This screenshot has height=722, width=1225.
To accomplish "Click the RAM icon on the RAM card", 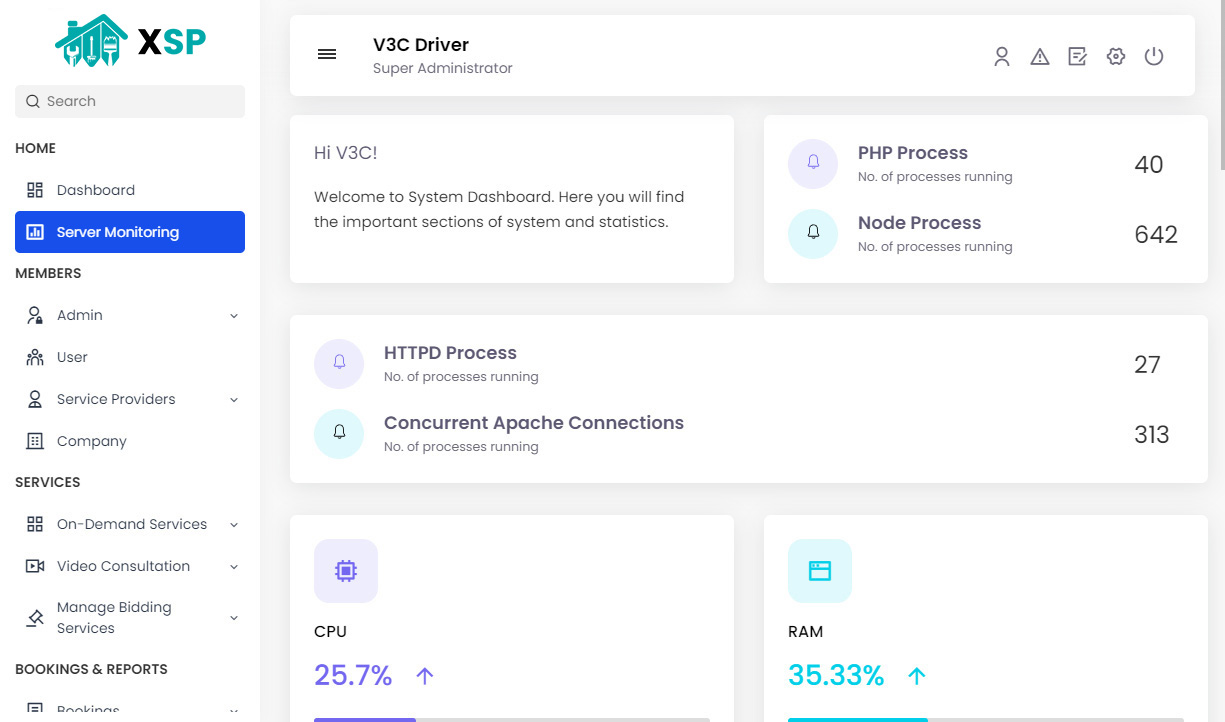I will [819, 570].
